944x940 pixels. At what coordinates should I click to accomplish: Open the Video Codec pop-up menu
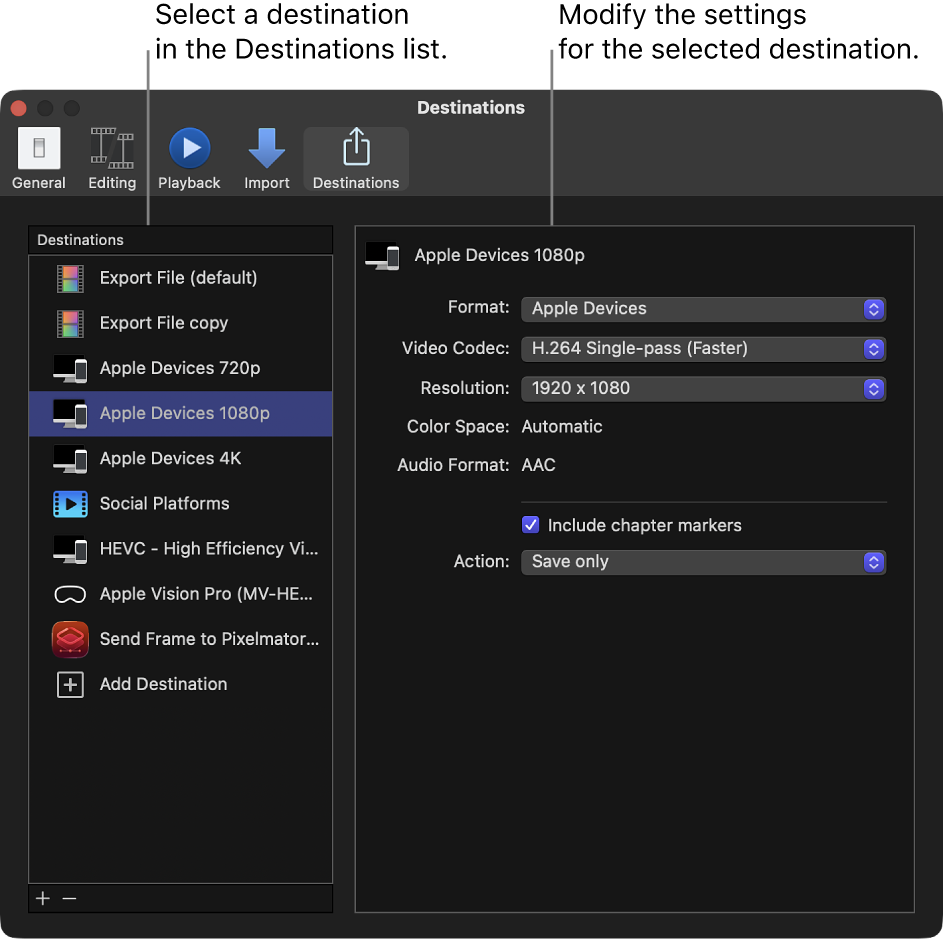(x=703, y=349)
